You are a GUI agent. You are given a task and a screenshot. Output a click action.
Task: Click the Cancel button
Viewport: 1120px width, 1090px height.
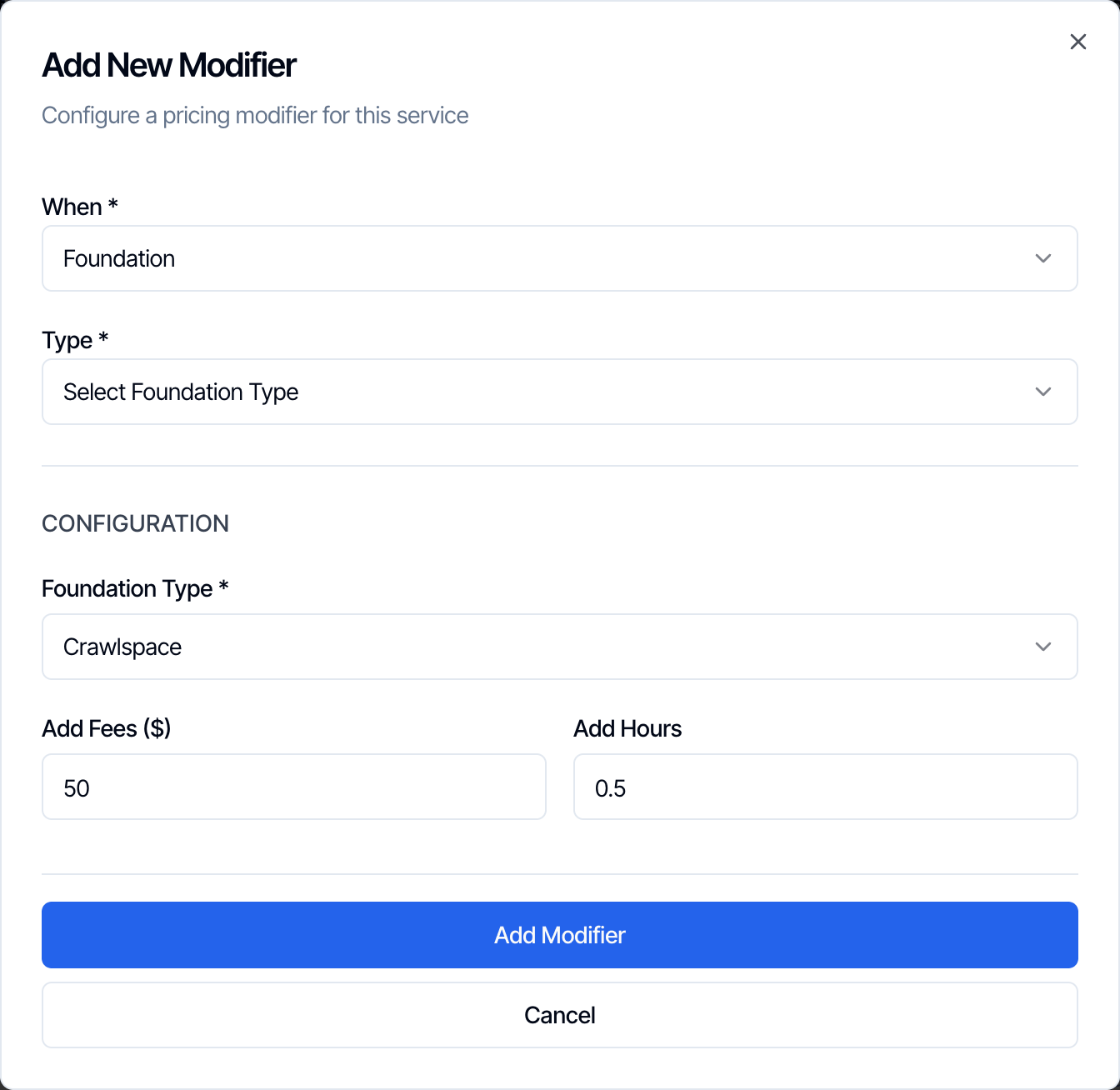[560, 1015]
